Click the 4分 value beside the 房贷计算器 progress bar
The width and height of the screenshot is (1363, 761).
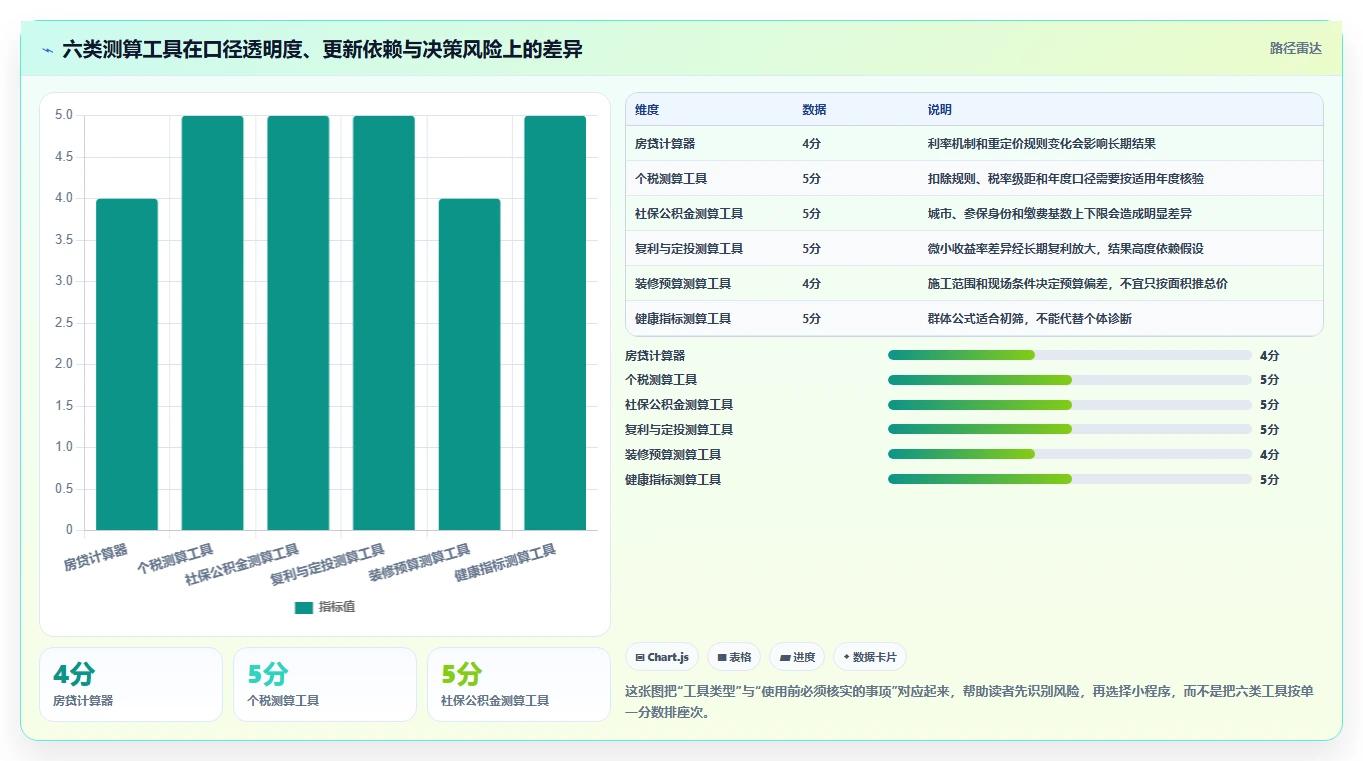tap(1269, 355)
